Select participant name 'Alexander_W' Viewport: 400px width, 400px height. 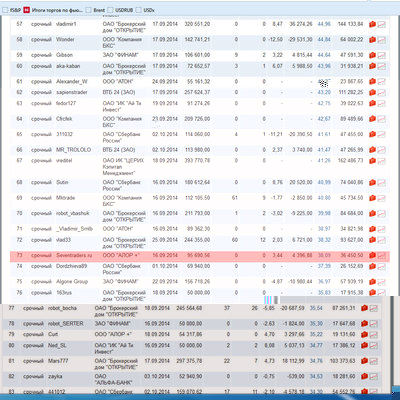(72, 81)
